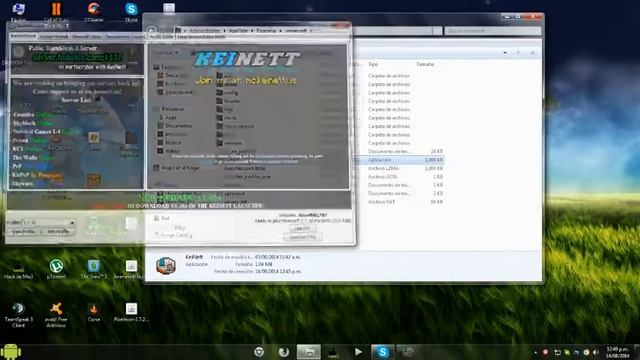
Task: Click the taskbar icon left of Firefox
Action: (259, 352)
